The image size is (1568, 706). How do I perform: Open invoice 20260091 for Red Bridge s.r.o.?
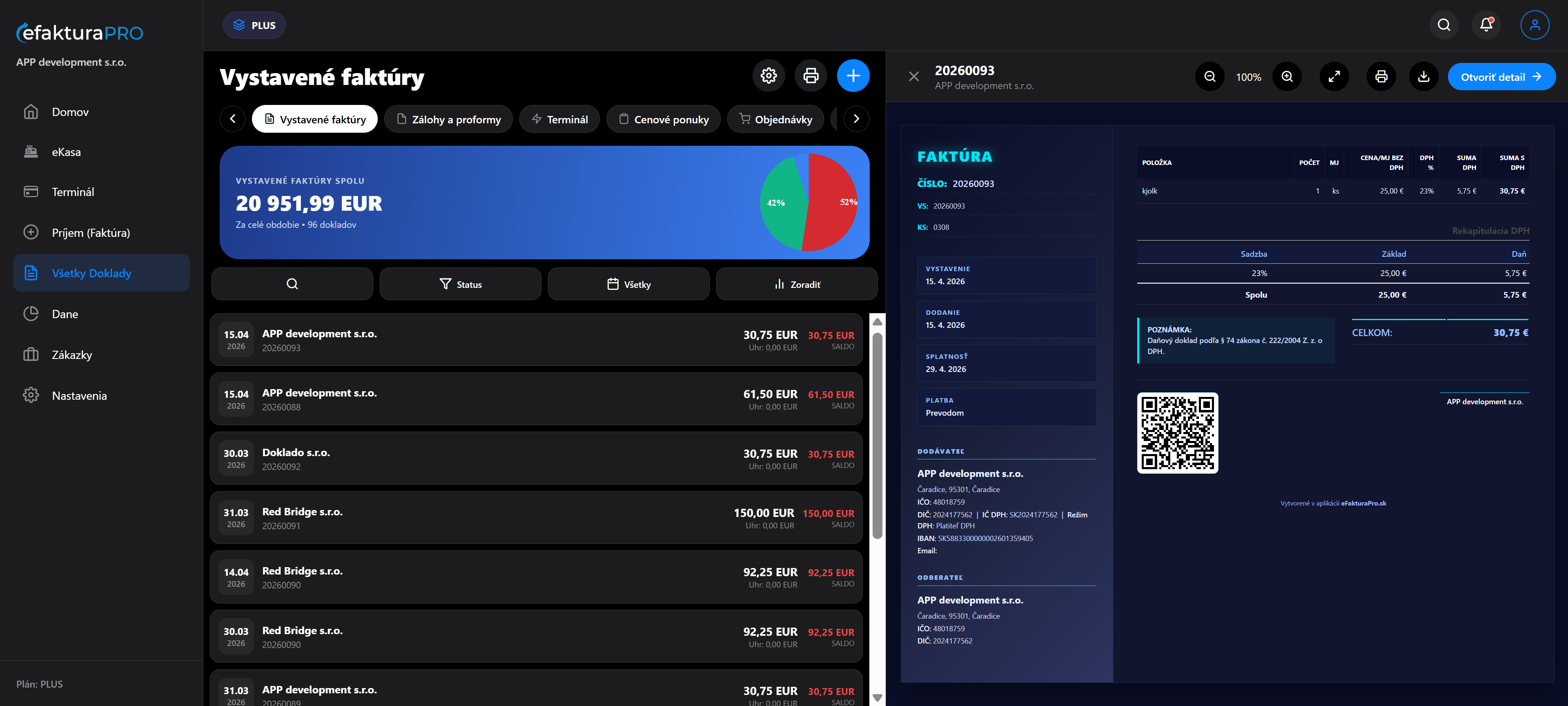536,518
